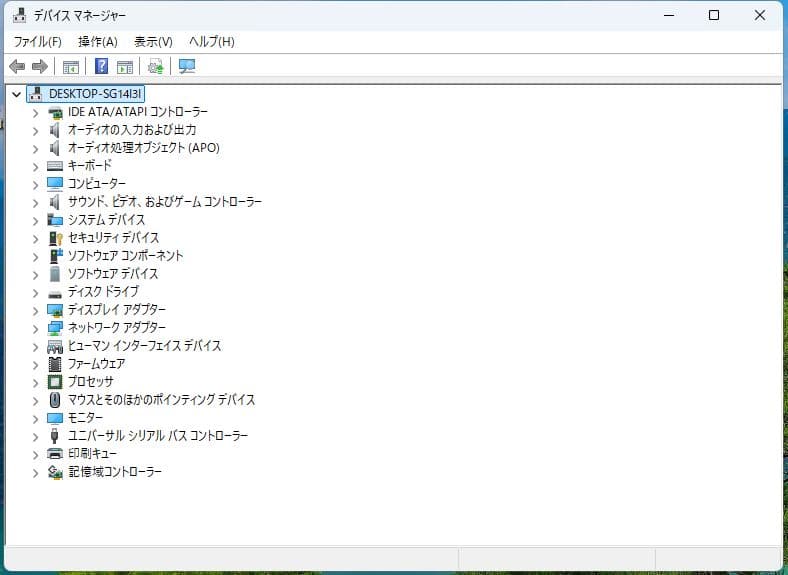788x575 pixels.
Task: Click the speaker icon beside オーディオの入力および出力
Action: 54,130
